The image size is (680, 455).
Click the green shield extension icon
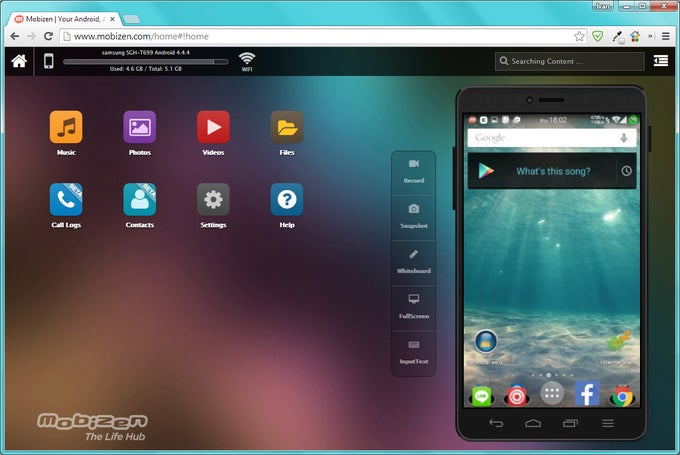pyautogui.click(x=598, y=36)
